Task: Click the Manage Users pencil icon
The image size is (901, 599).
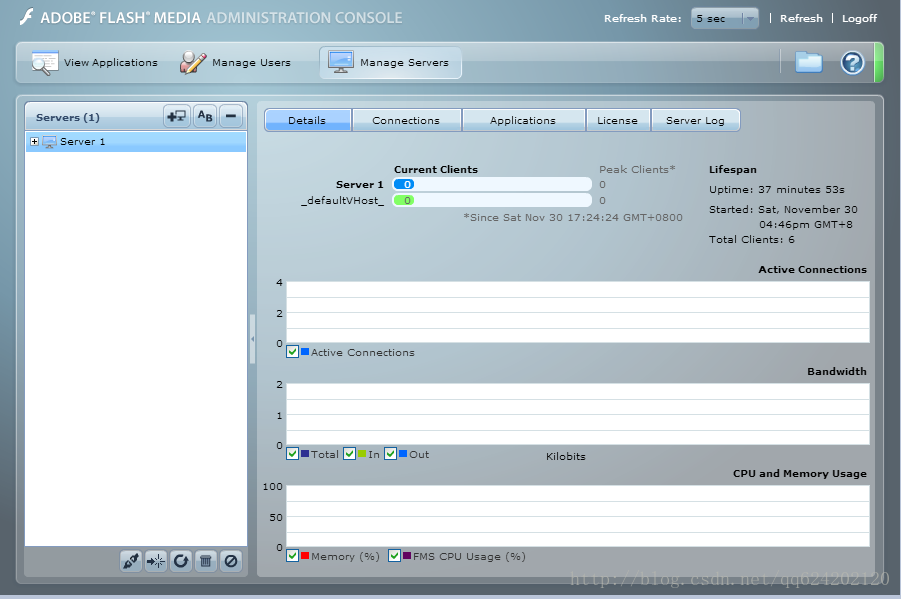Action: click(192, 63)
